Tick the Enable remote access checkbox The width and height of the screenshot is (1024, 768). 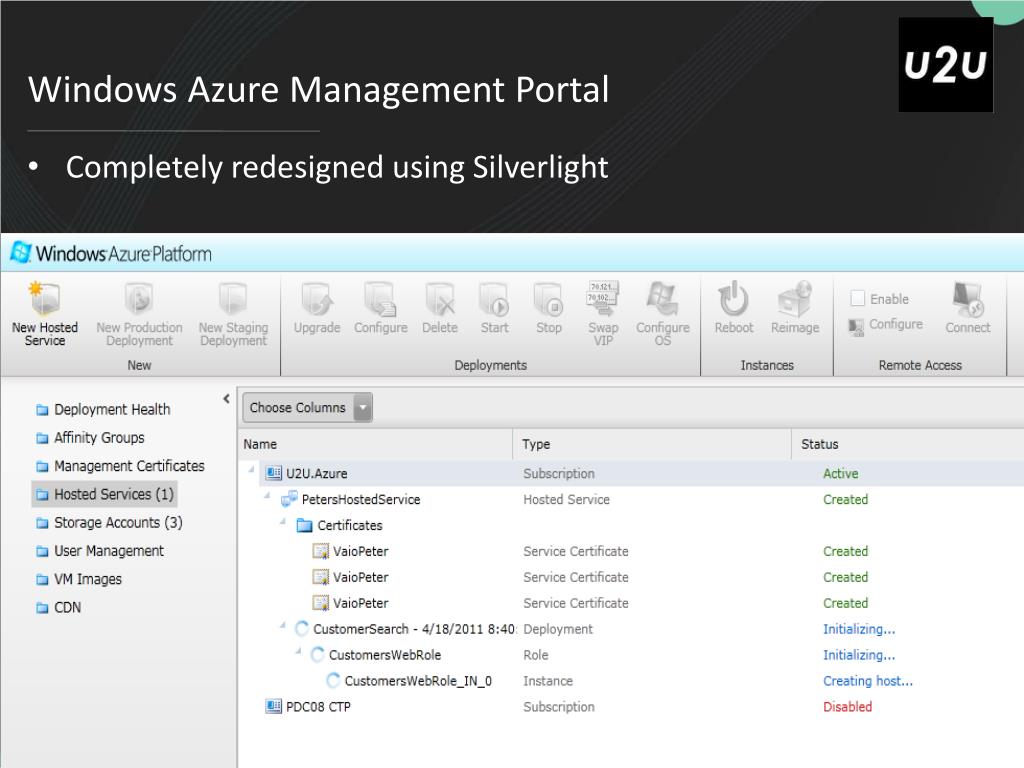click(857, 298)
